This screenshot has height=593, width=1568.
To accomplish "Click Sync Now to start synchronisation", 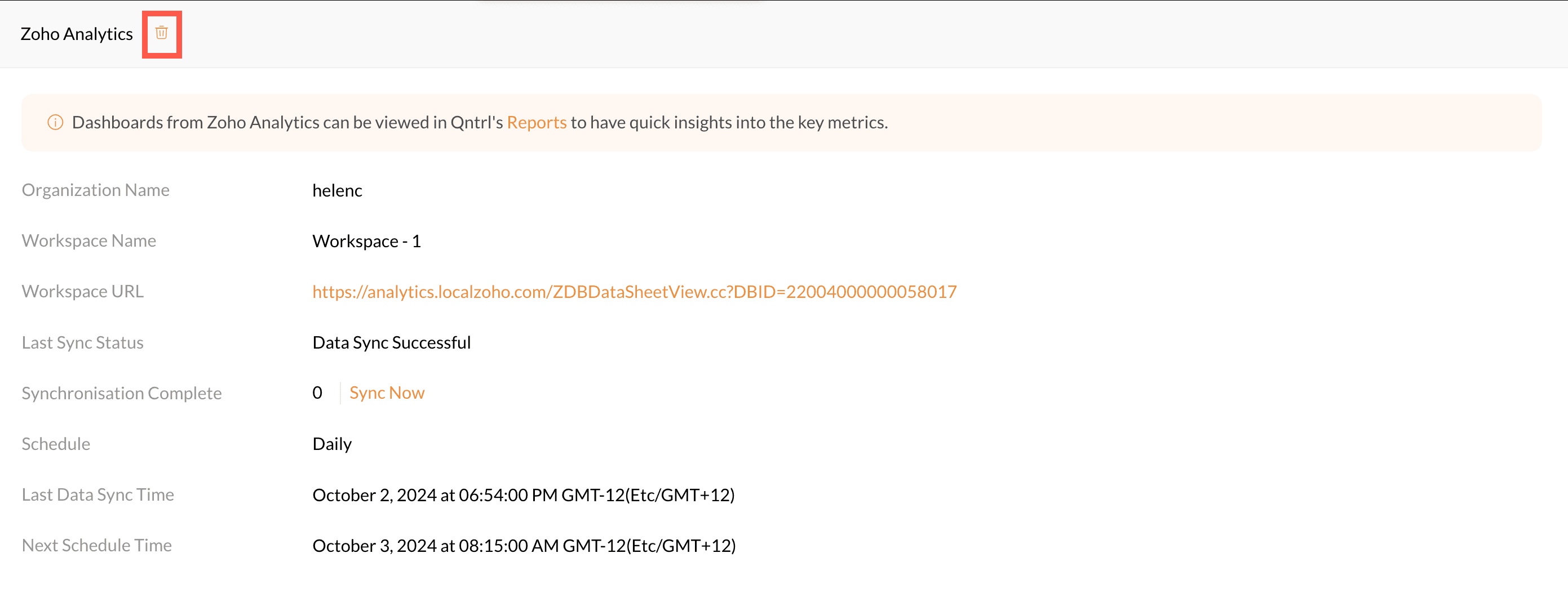I will [387, 393].
